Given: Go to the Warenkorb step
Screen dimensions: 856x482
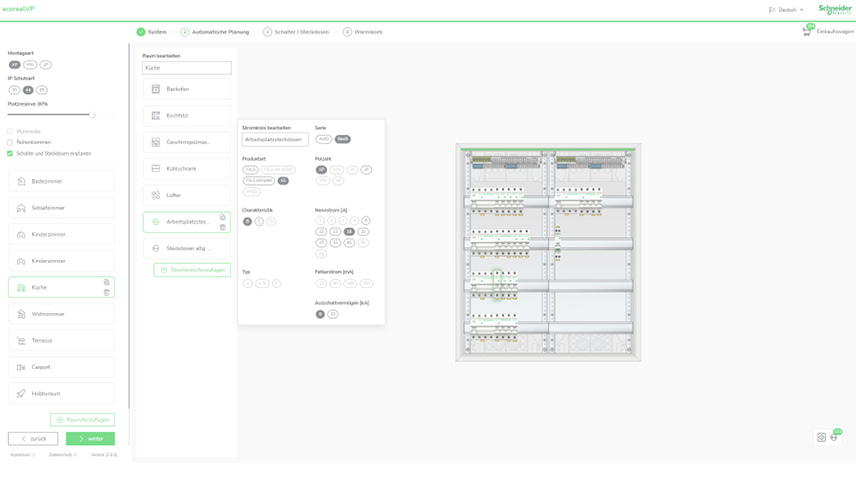Looking at the screenshot, I should [362, 32].
